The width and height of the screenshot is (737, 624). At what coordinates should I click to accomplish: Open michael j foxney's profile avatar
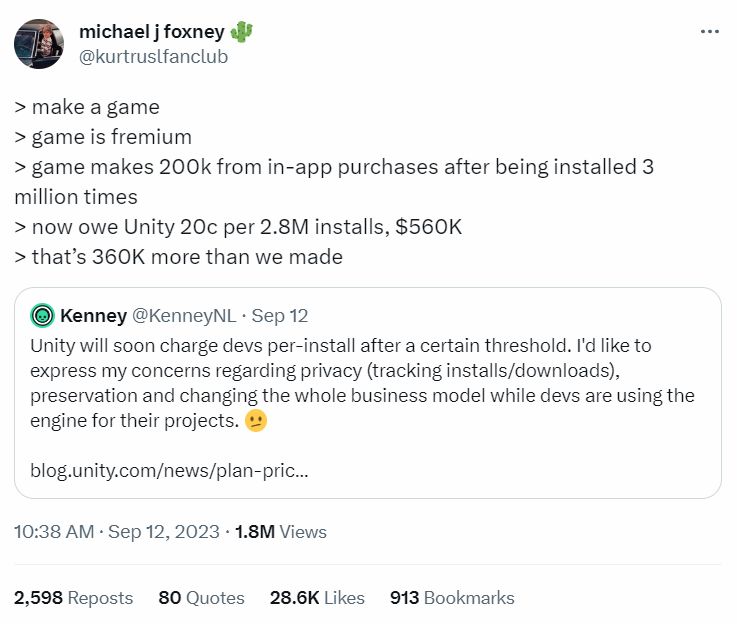[39, 44]
